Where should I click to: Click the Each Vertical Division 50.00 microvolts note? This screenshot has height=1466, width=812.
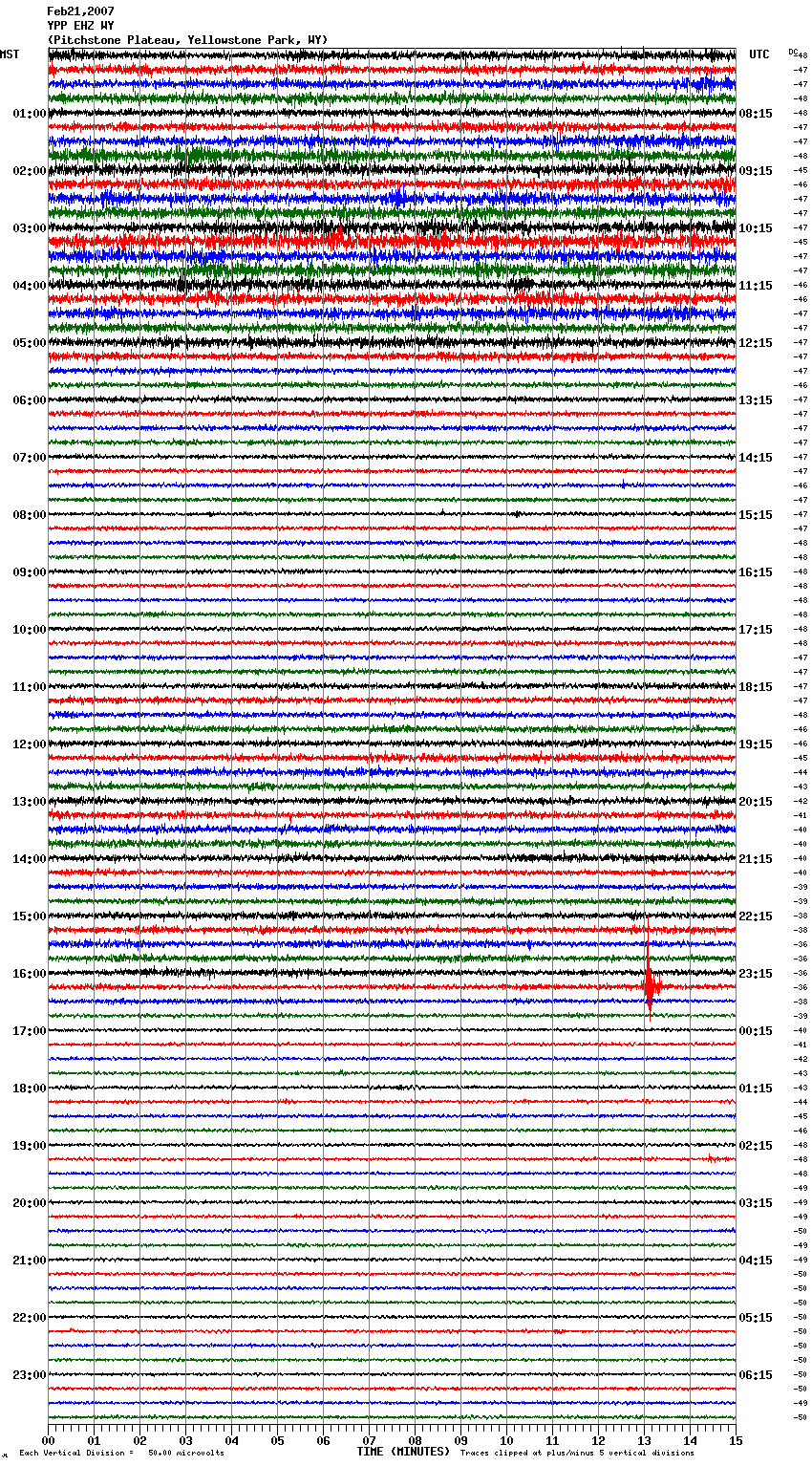[121, 1453]
